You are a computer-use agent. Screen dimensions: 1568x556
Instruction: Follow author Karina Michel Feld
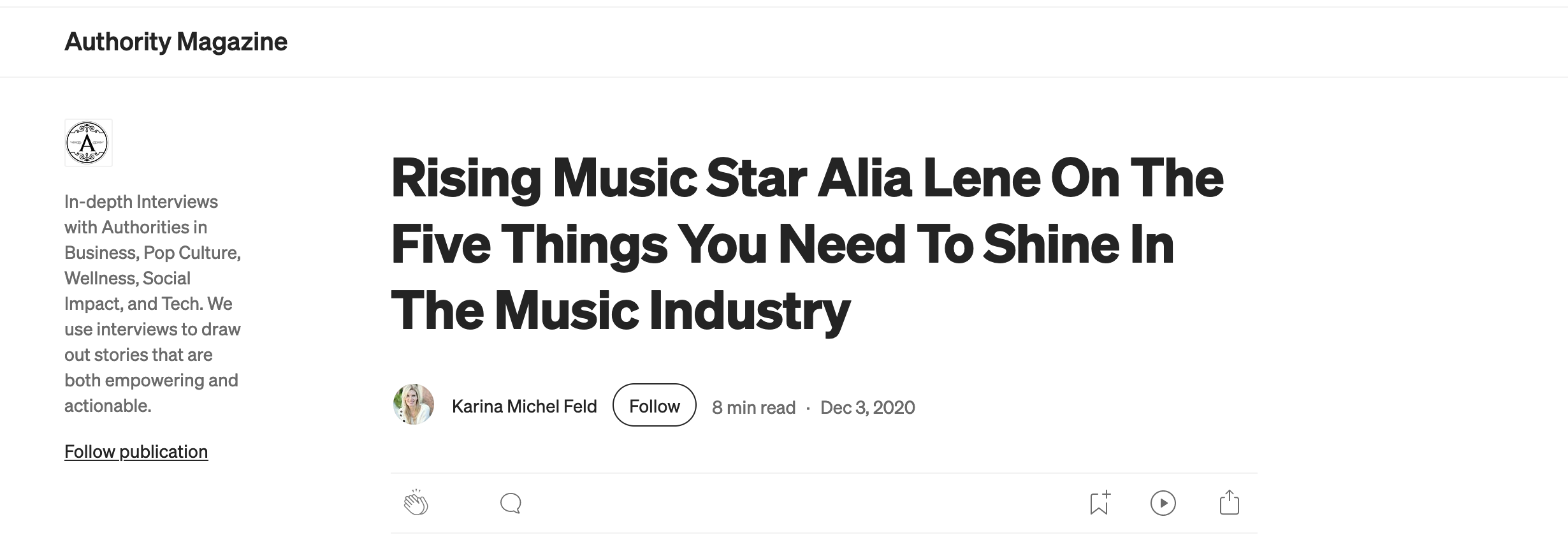coord(654,406)
